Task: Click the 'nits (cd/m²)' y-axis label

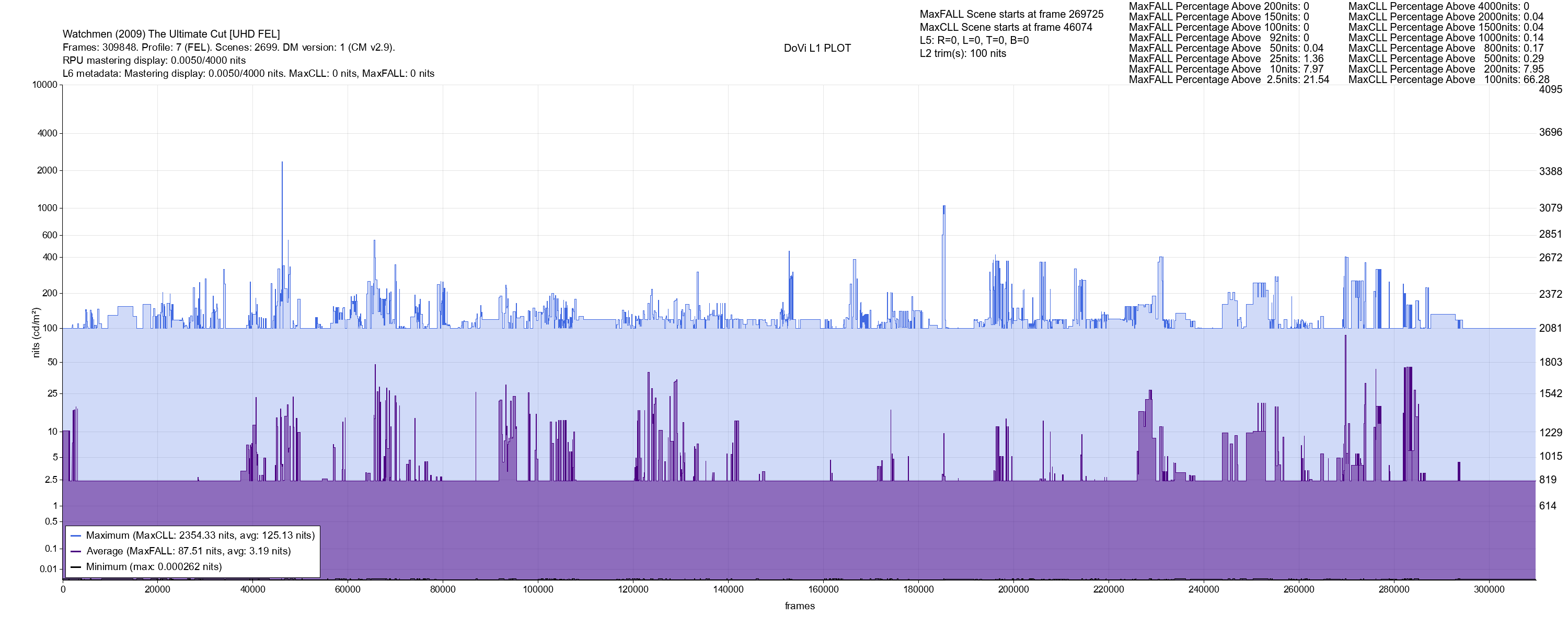Action: 36,332
